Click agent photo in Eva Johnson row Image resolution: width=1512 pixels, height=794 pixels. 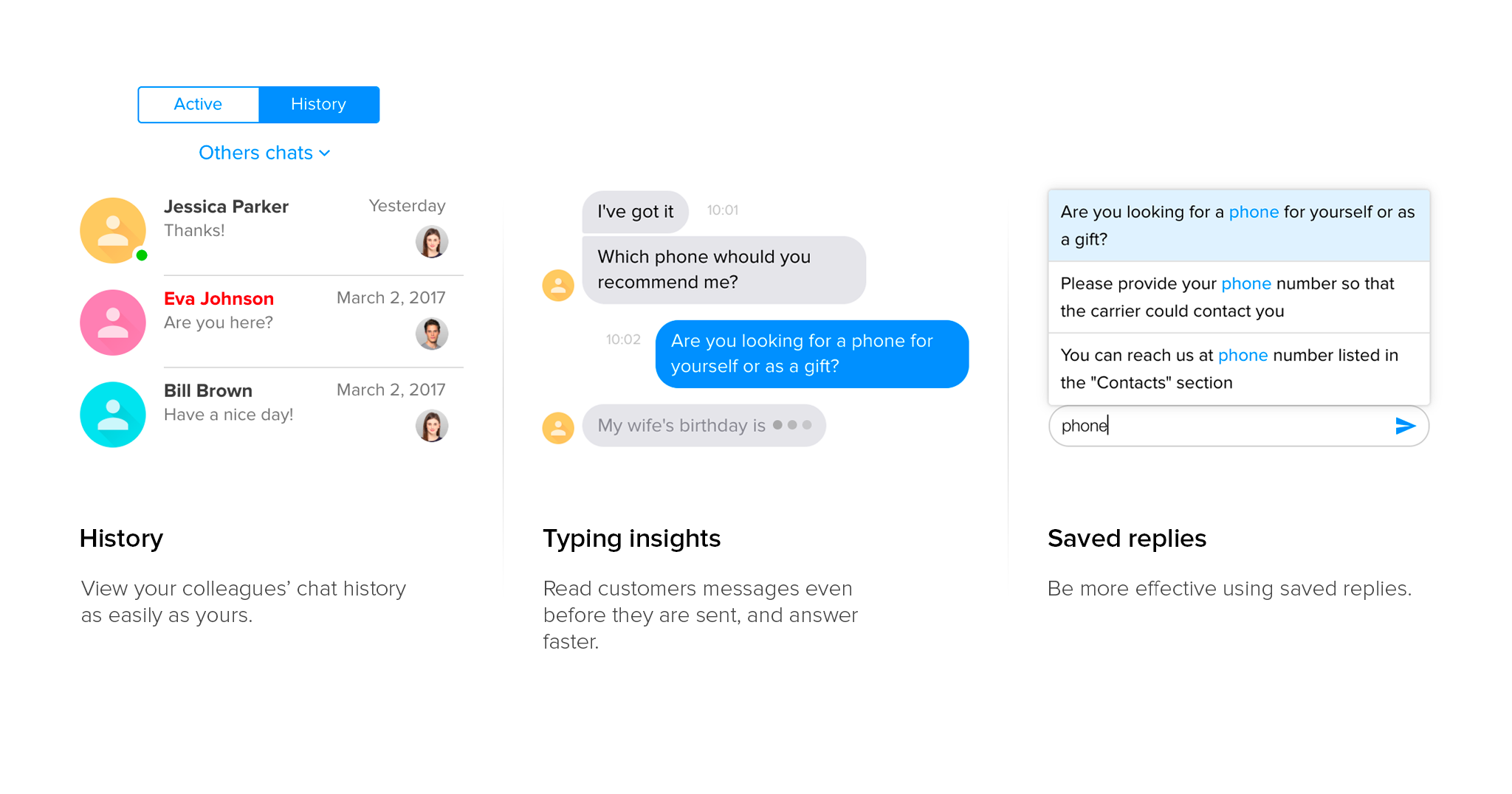point(432,334)
